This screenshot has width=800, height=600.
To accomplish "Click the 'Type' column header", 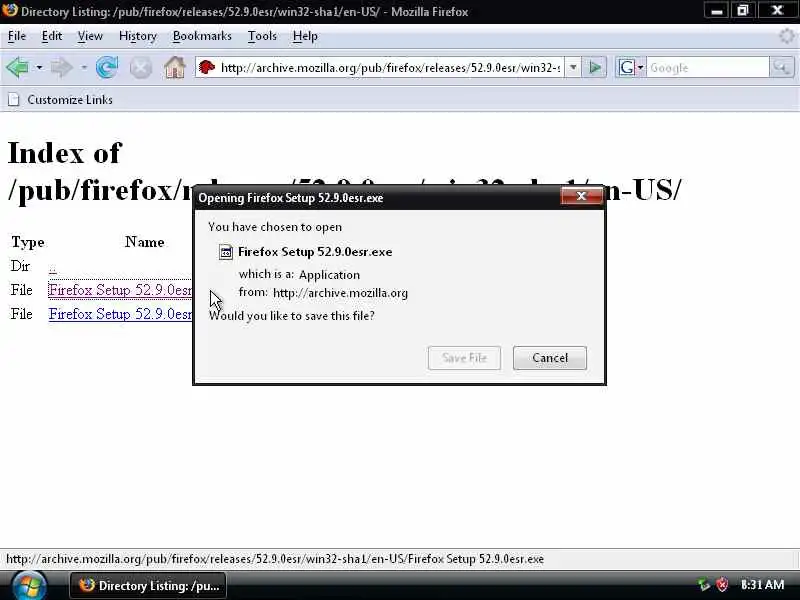I will tap(28, 242).
